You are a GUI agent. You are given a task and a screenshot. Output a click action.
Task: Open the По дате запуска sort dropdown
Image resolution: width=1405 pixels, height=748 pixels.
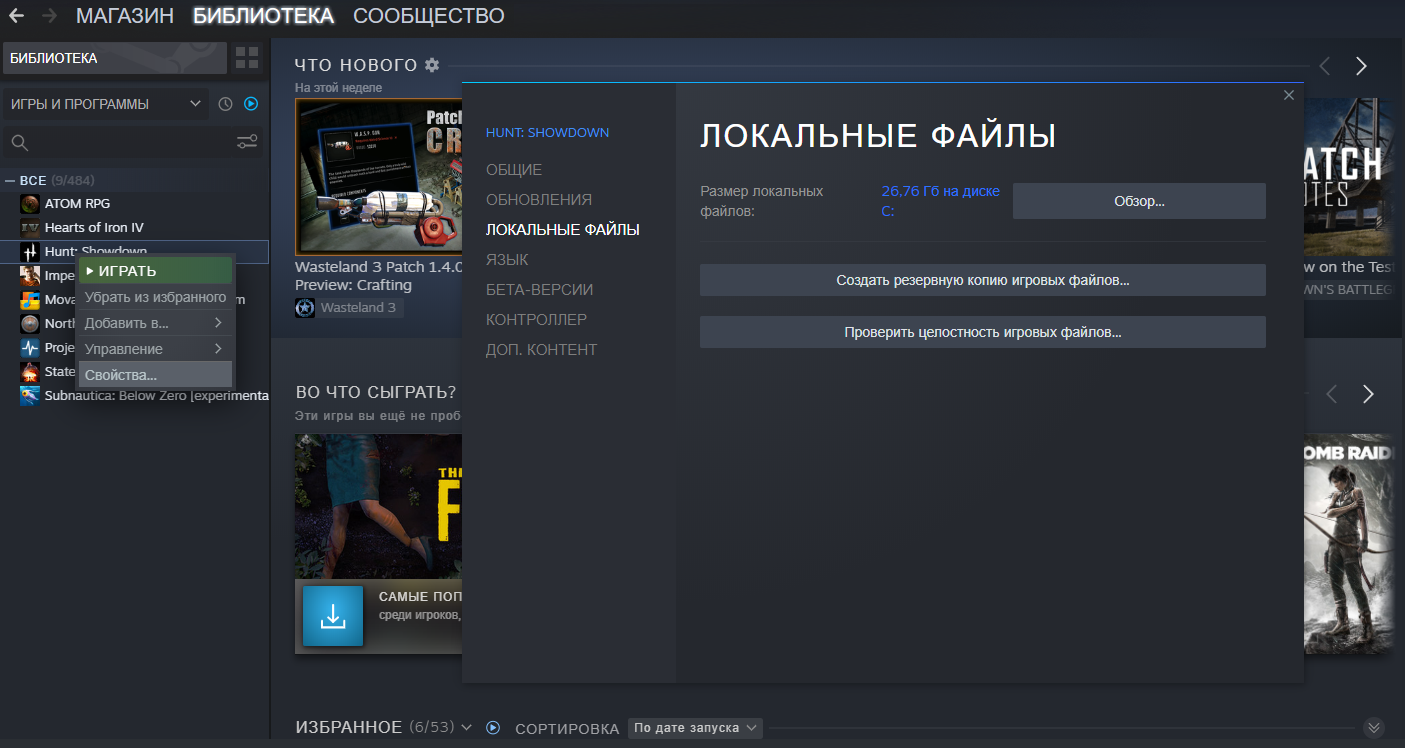tap(695, 728)
